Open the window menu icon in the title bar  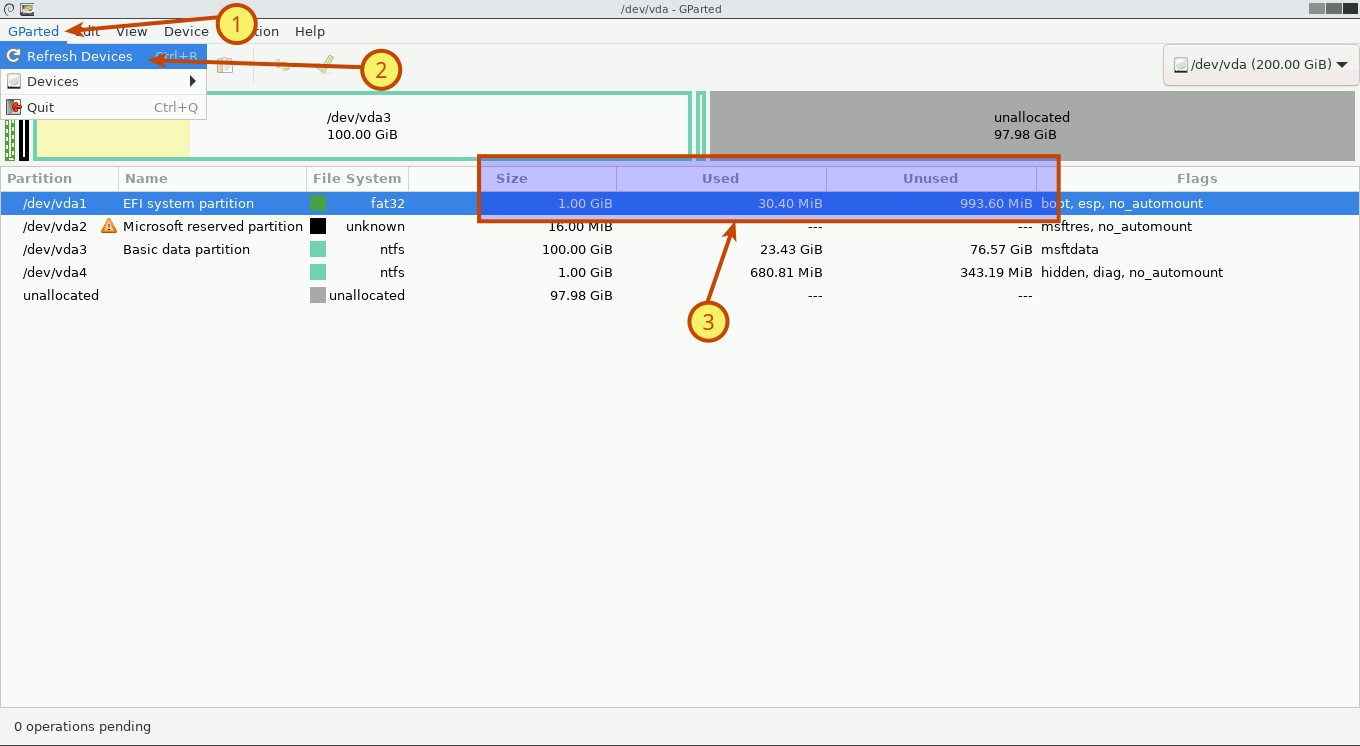[x=9, y=9]
